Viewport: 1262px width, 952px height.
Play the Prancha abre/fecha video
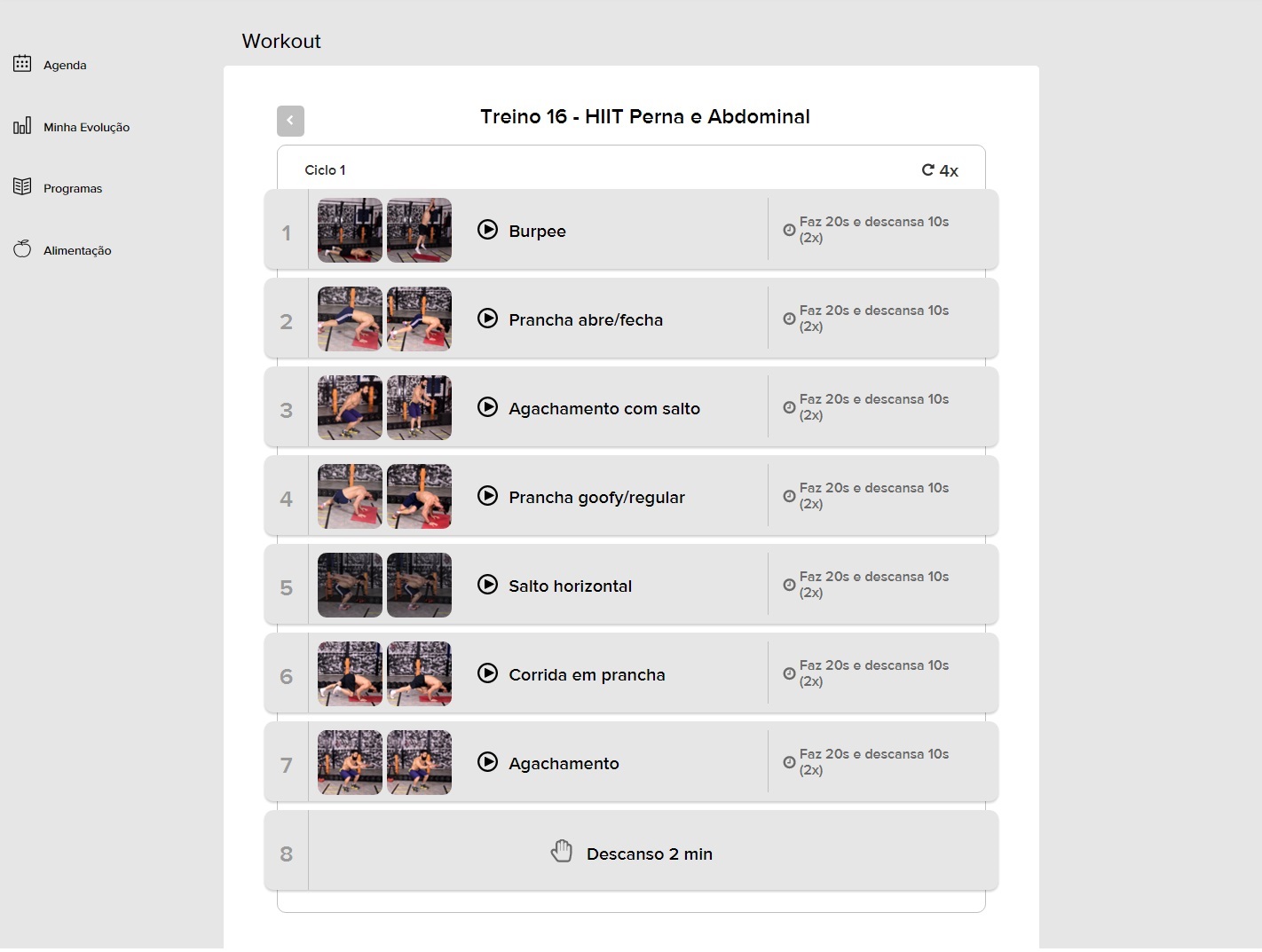(487, 319)
